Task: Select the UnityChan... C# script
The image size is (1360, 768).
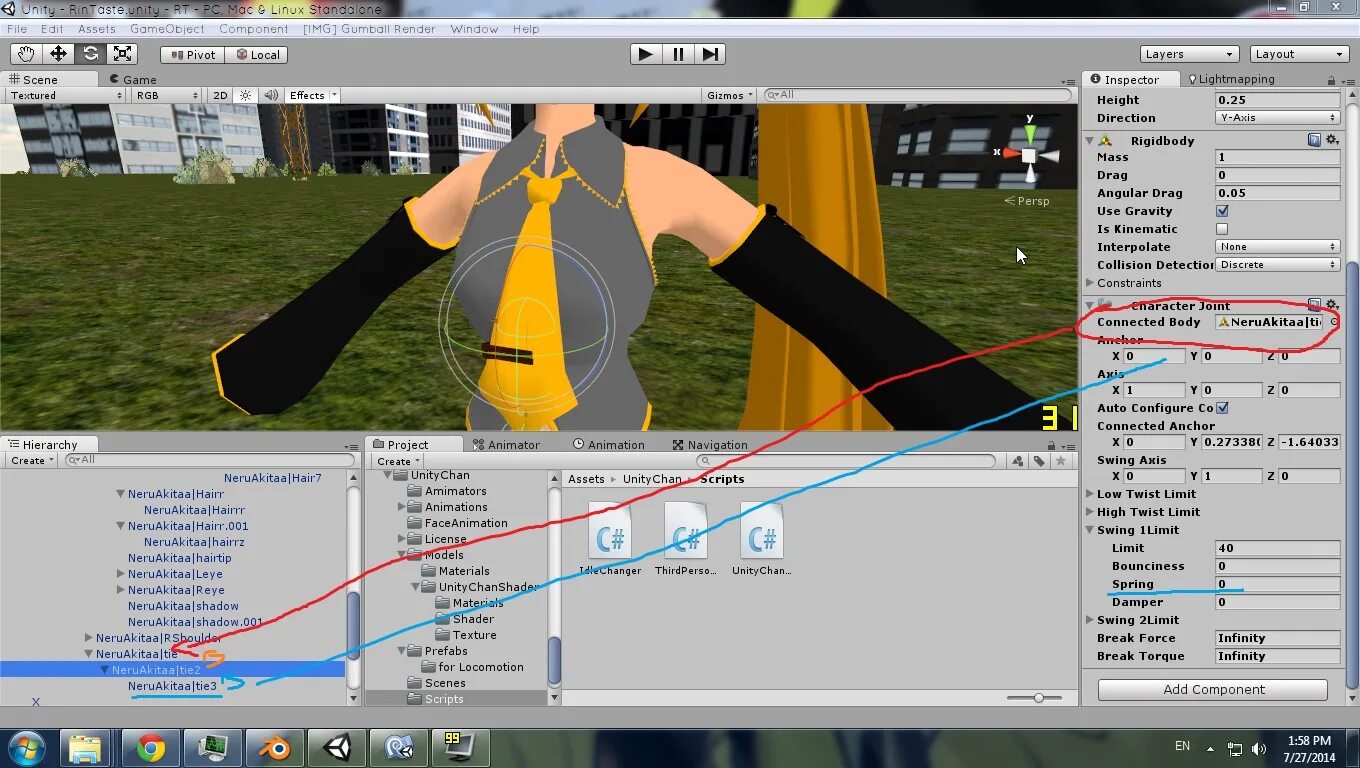Action: 762,540
